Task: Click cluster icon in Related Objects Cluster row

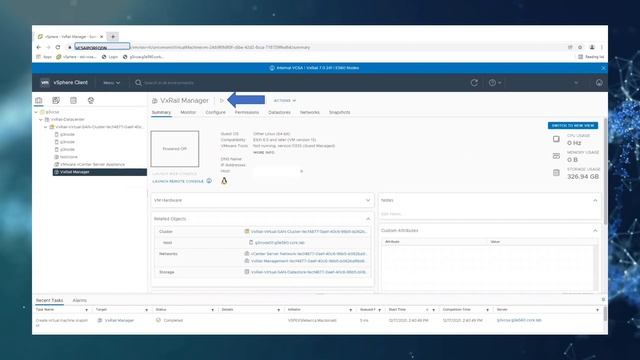Action: [247, 231]
